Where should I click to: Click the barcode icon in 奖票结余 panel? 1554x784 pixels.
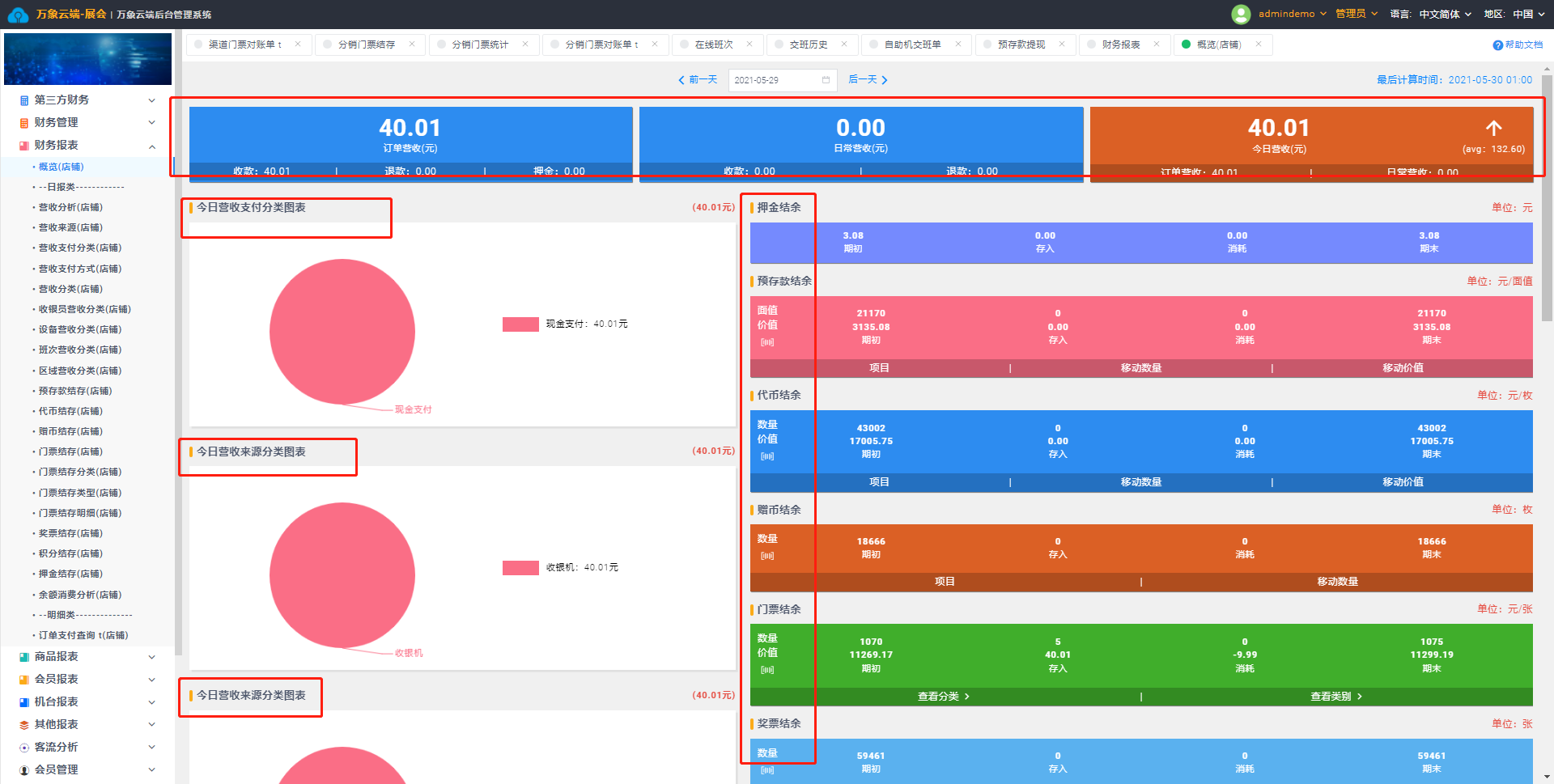tap(767, 770)
